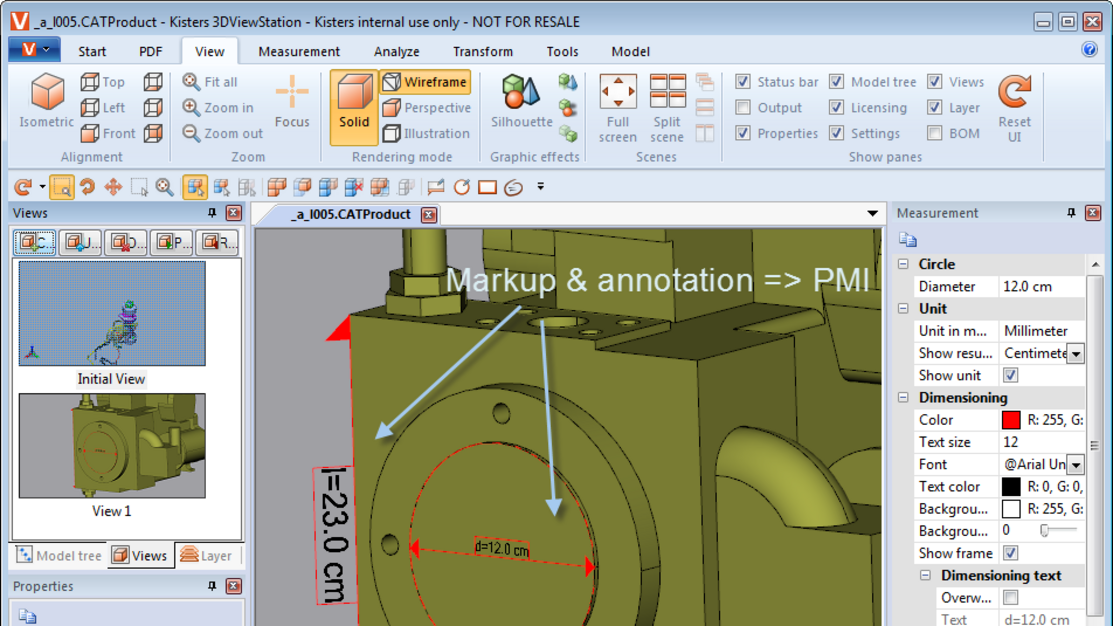Viewport: 1113px width, 626px height.
Task: Click the Text size value field
Action: pyautogui.click(x=1041, y=442)
